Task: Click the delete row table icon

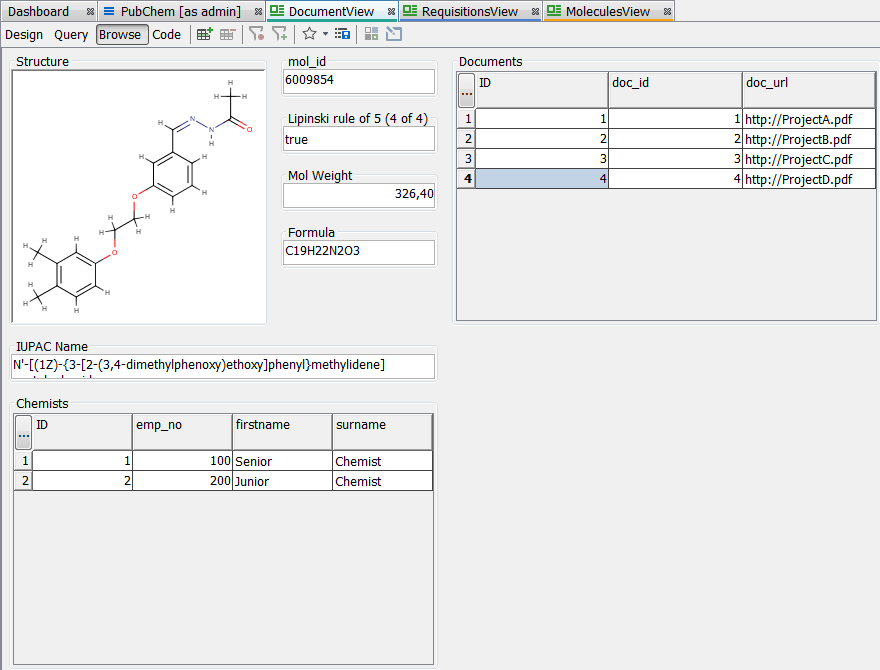Action: [x=228, y=34]
